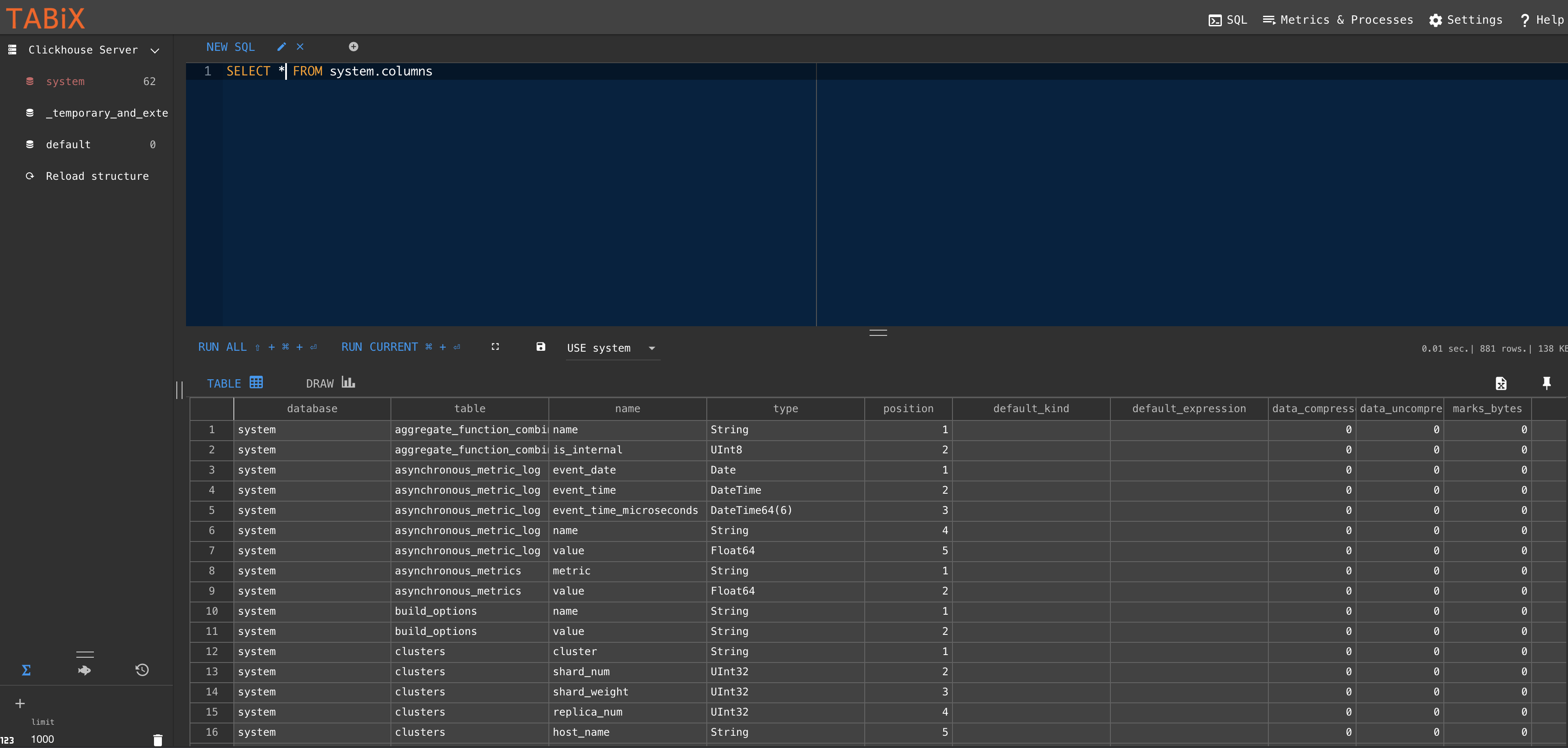Expand the system database tree
1568x748 pixels.
coord(65,82)
